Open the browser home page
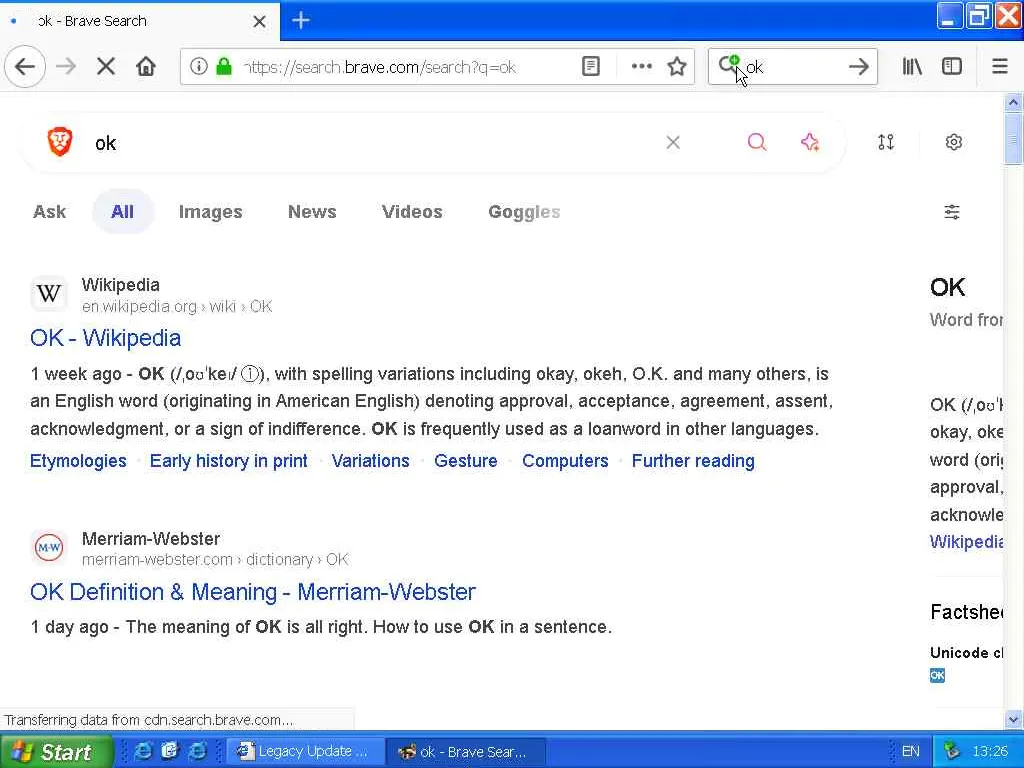 (146, 67)
